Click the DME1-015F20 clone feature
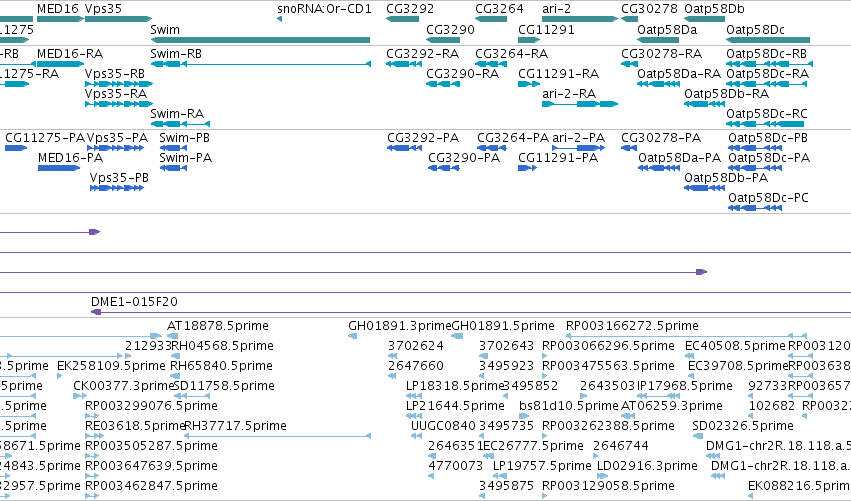 pos(471,312)
